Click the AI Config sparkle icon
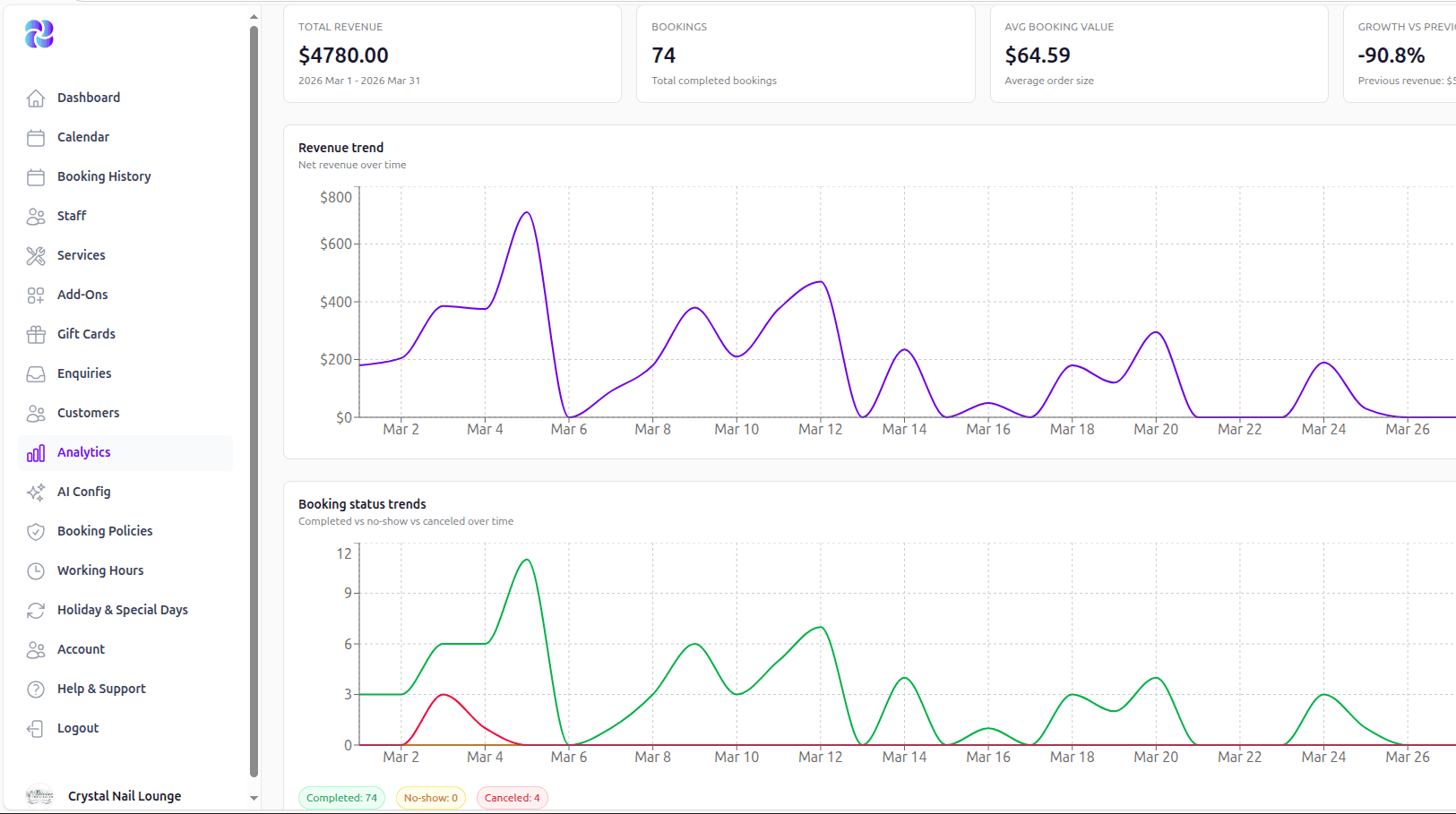Viewport: 1456px width, 814px height. (36, 492)
